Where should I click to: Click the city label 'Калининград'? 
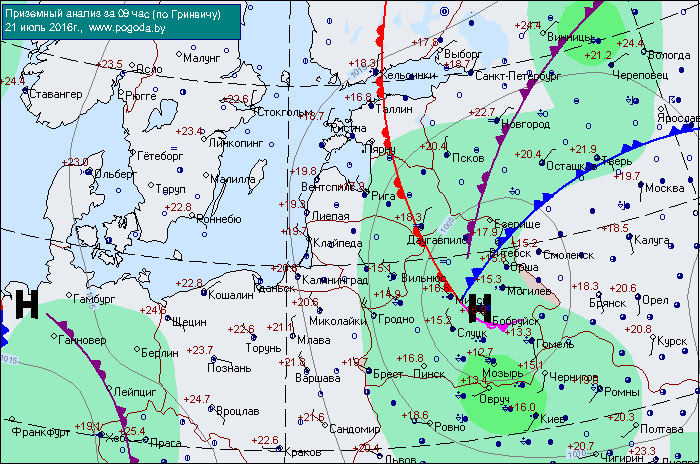pyautogui.click(x=335, y=280)
